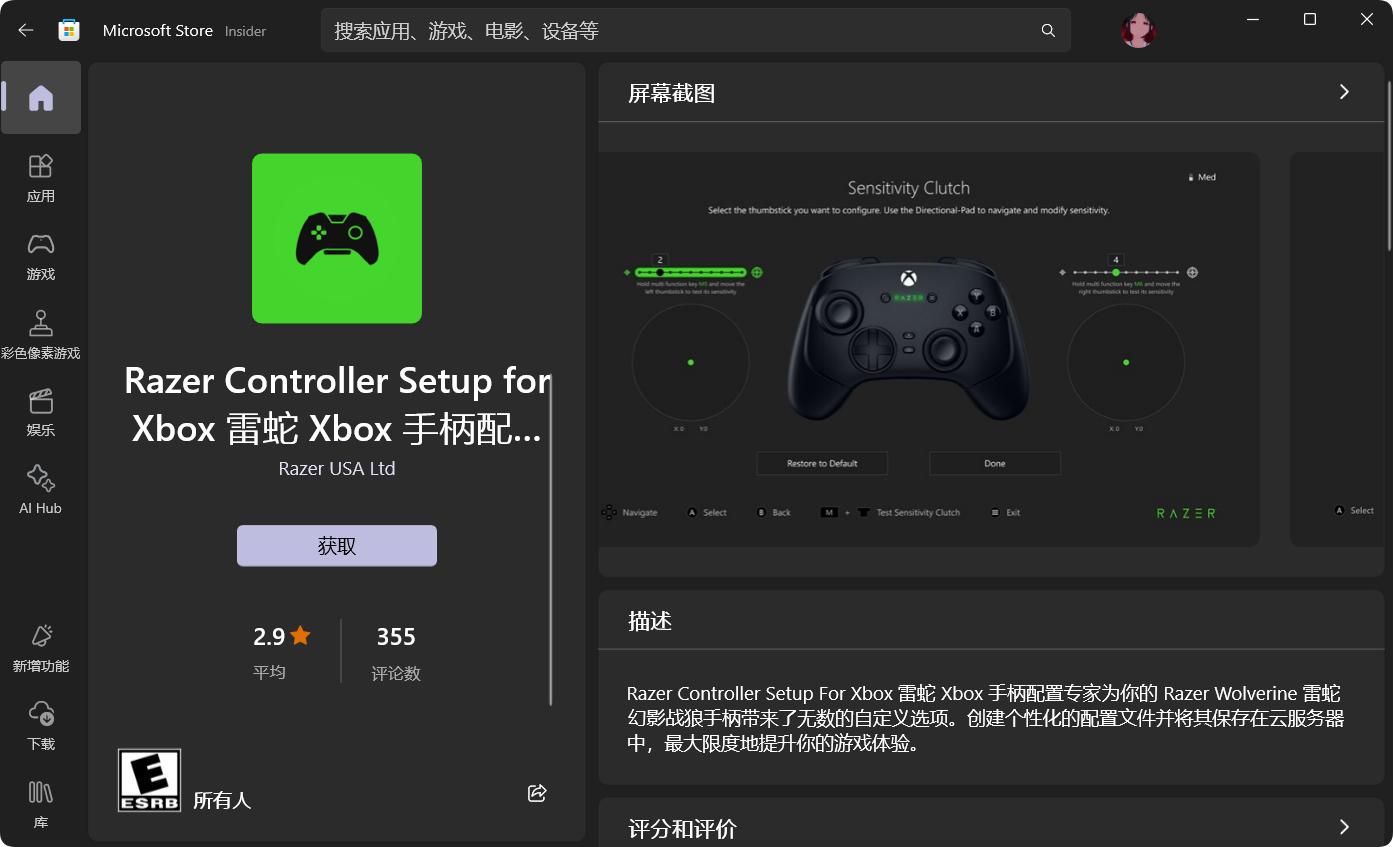1393x847 pixels.
Task: Click the share icon beside ESRB rating
Action: click(x=537, y=793)
